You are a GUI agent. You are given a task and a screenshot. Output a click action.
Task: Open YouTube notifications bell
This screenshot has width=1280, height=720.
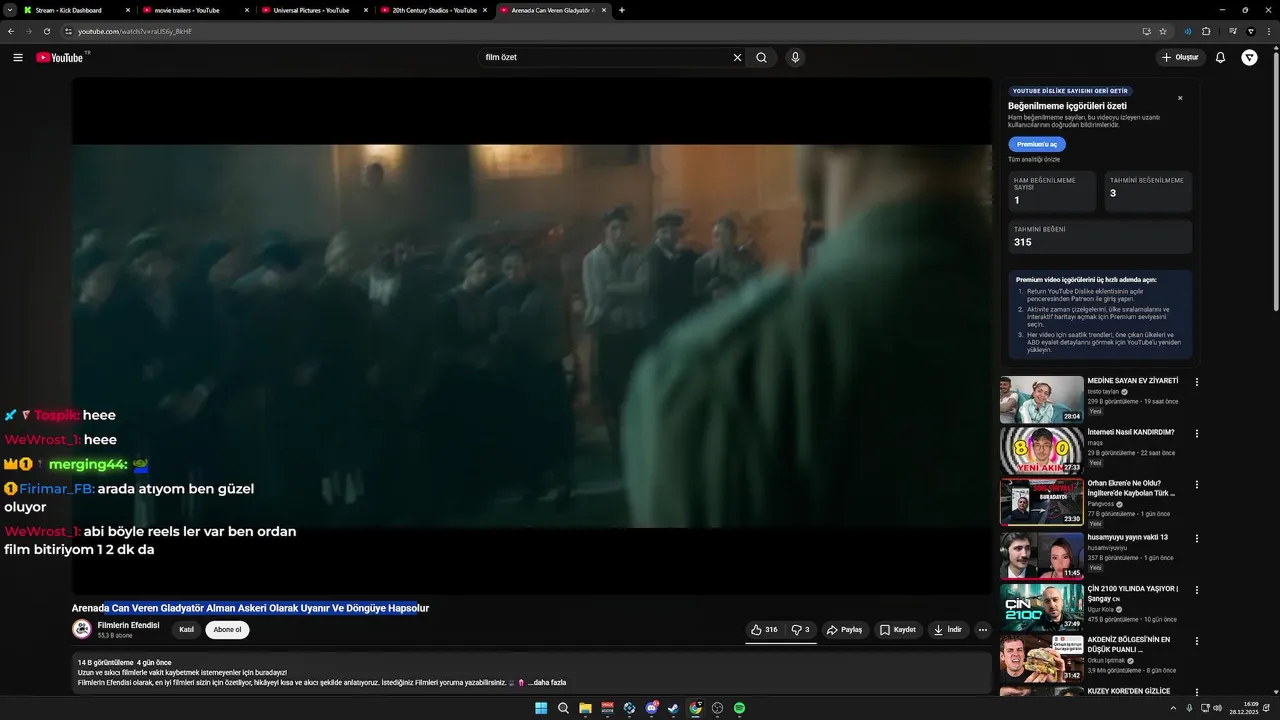click(1220, 57)
